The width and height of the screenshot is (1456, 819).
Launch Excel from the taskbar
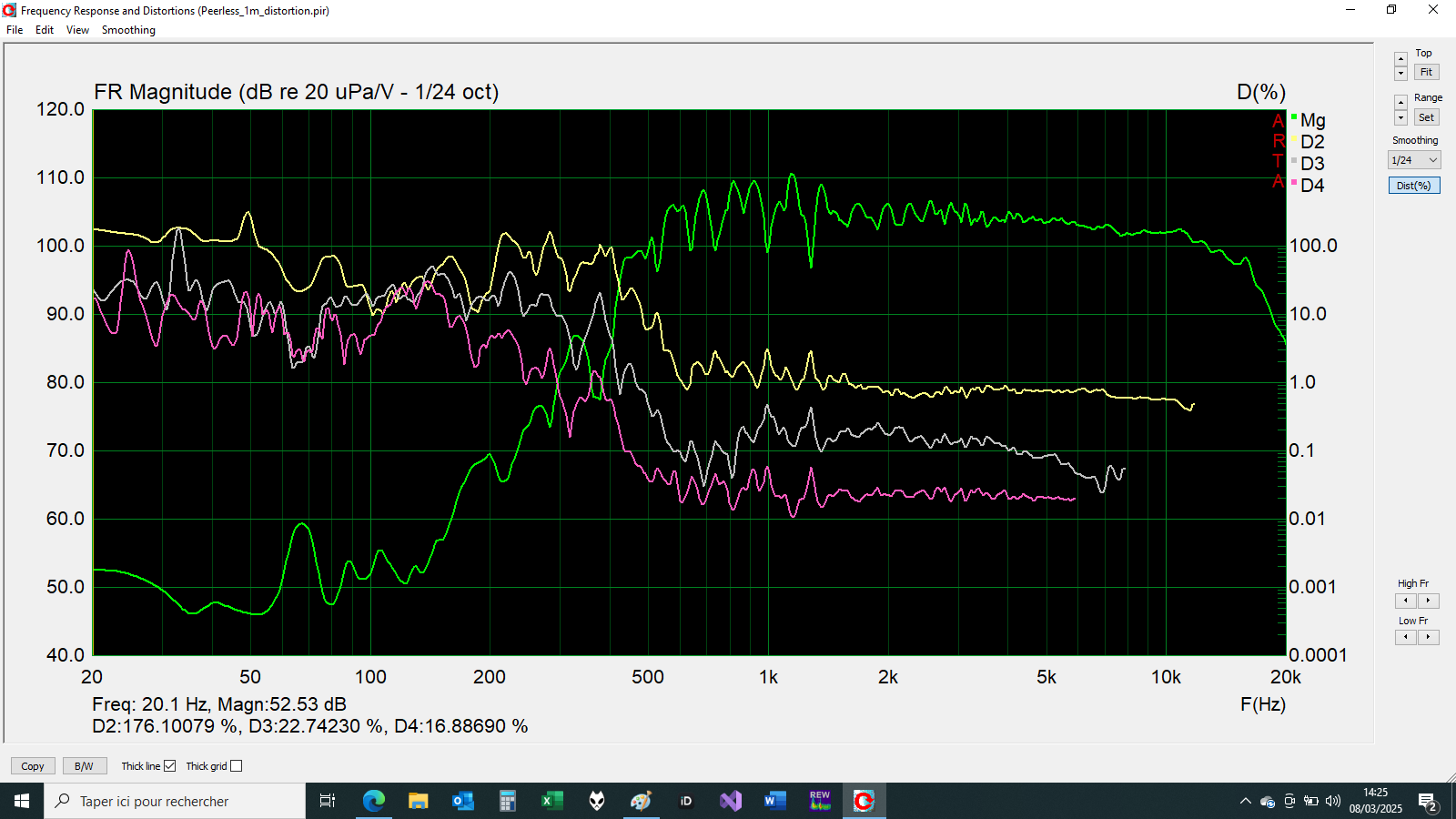(551, 801)
